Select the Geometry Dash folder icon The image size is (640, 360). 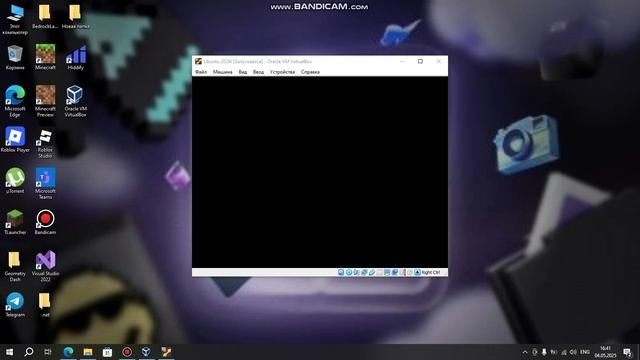15,266
